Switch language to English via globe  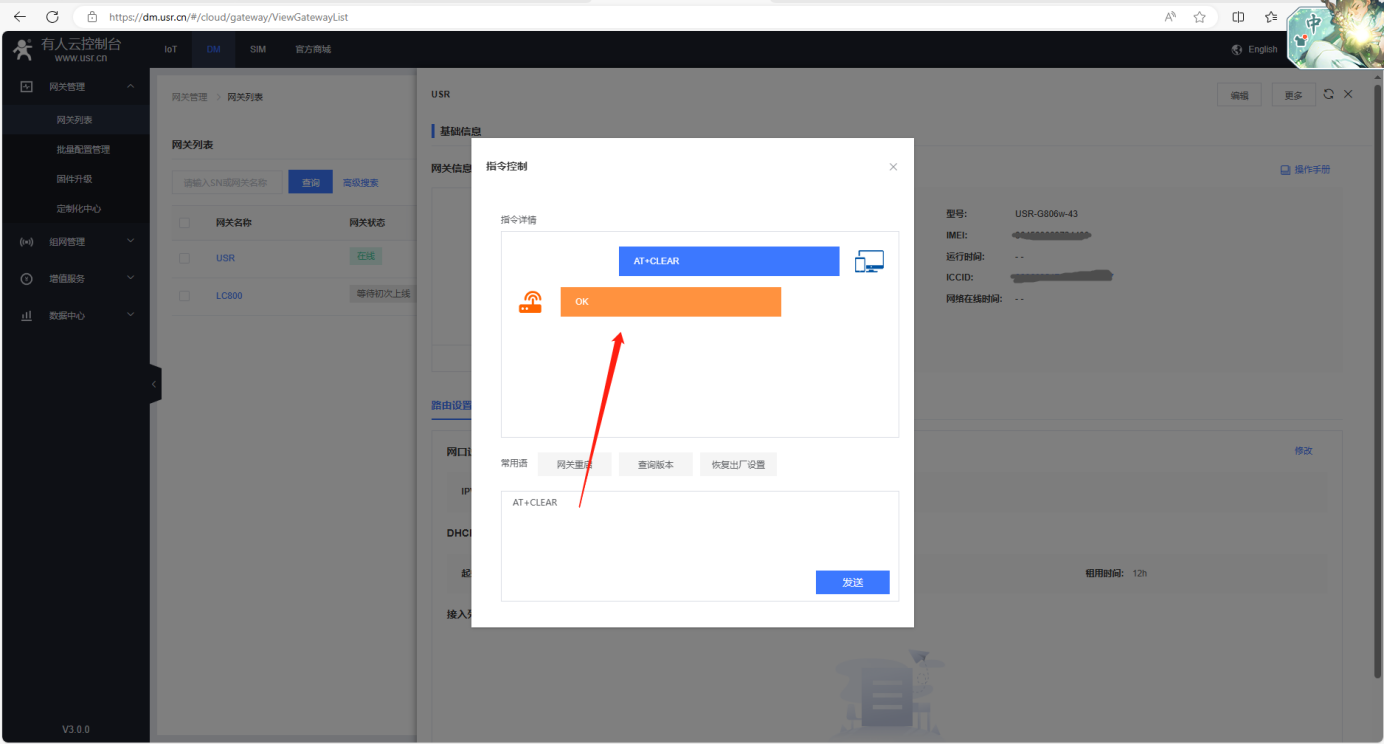pyautogui.click(x=1255, y=49)
